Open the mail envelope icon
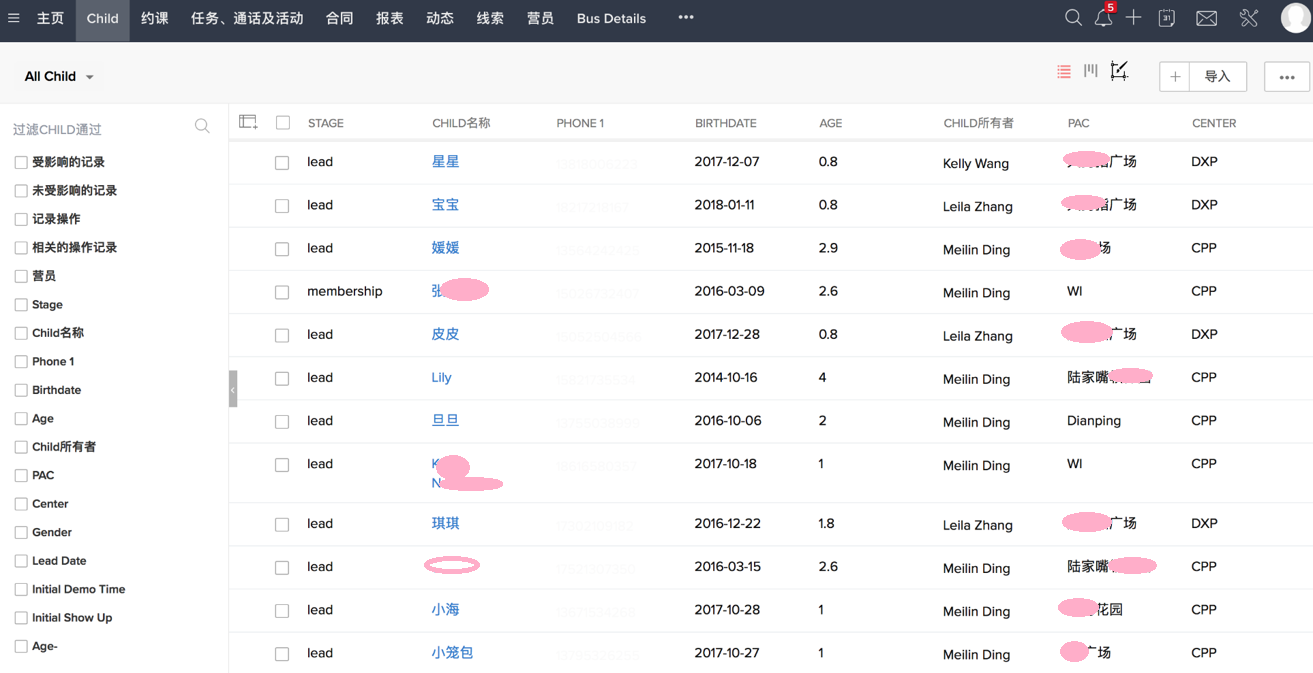Screen dimensions: 1313x673 pos(1206,18)
